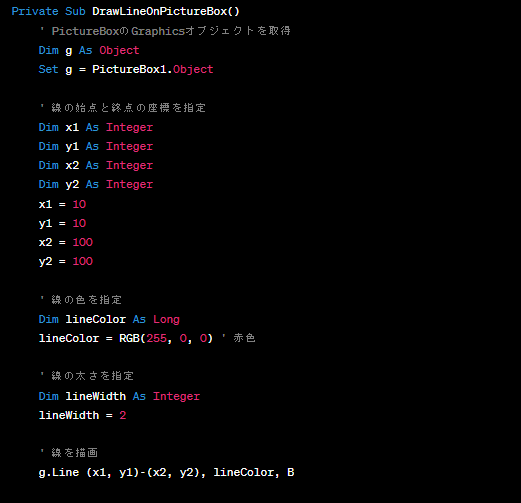Screen dimensions: 521x503
Task: Click the 線を描画 comment line
Action: coord(69,453)
